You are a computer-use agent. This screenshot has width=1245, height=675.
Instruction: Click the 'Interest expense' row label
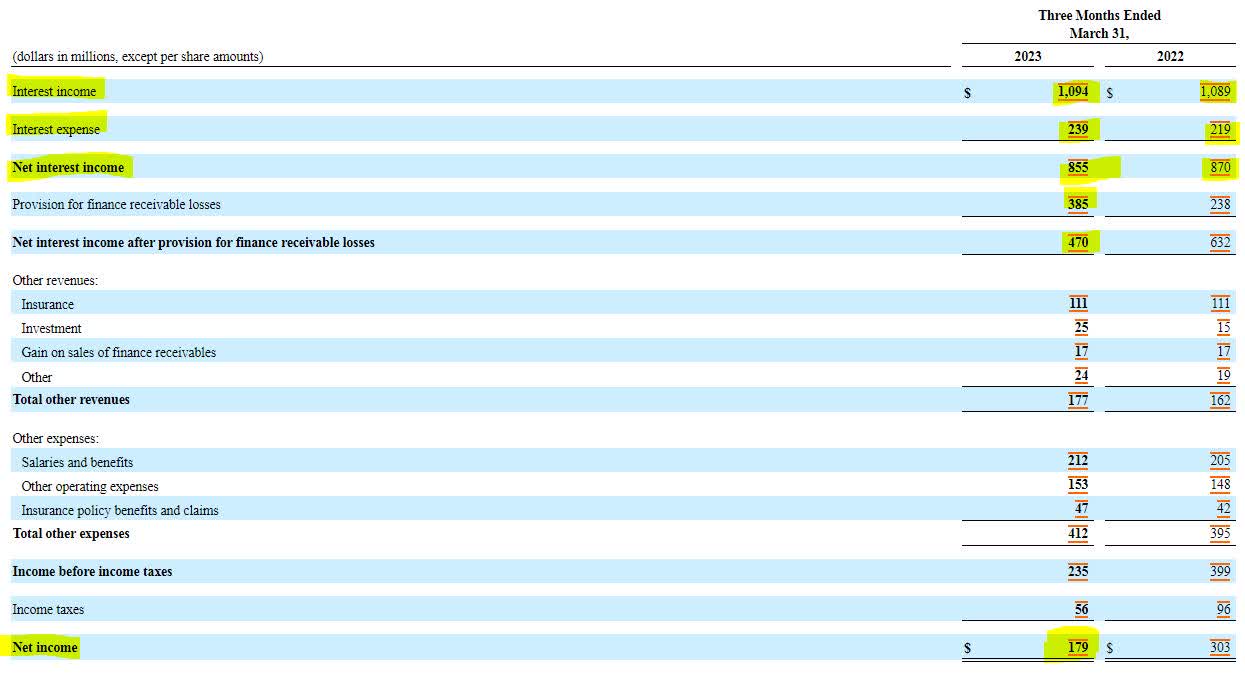coord(56,129)
